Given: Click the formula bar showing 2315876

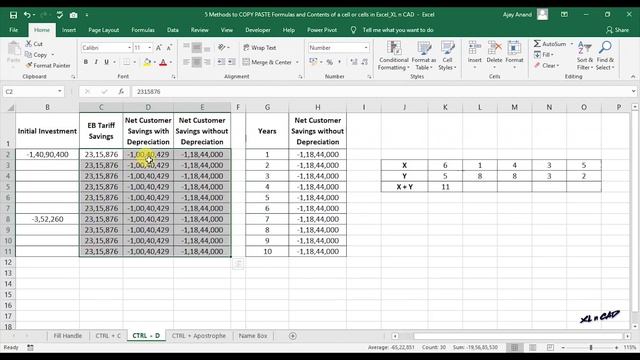Looking at the screenshot, I should pos(380,91).
